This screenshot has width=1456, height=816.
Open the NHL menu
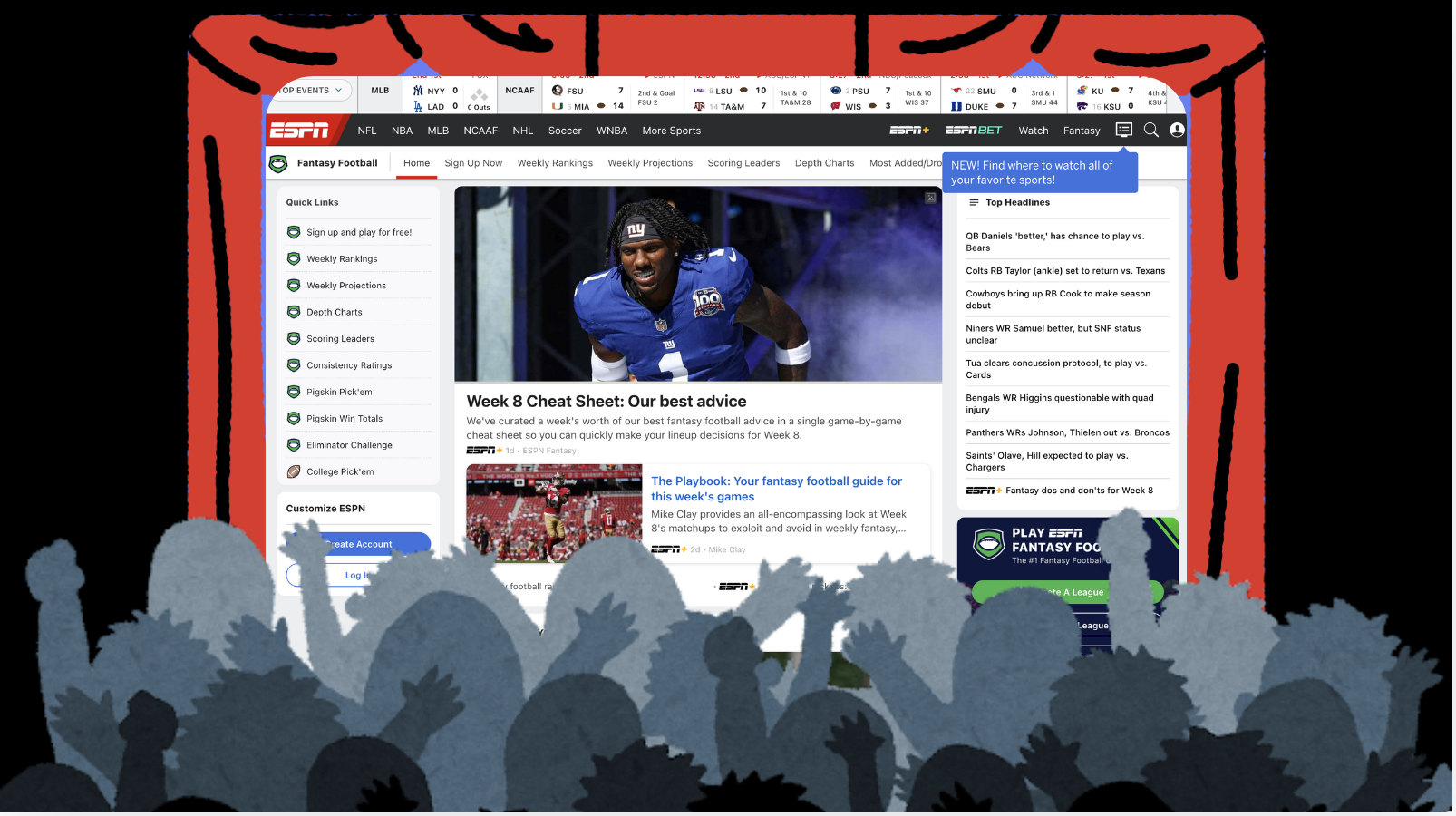pyautogui.click(x=523, y=131)
